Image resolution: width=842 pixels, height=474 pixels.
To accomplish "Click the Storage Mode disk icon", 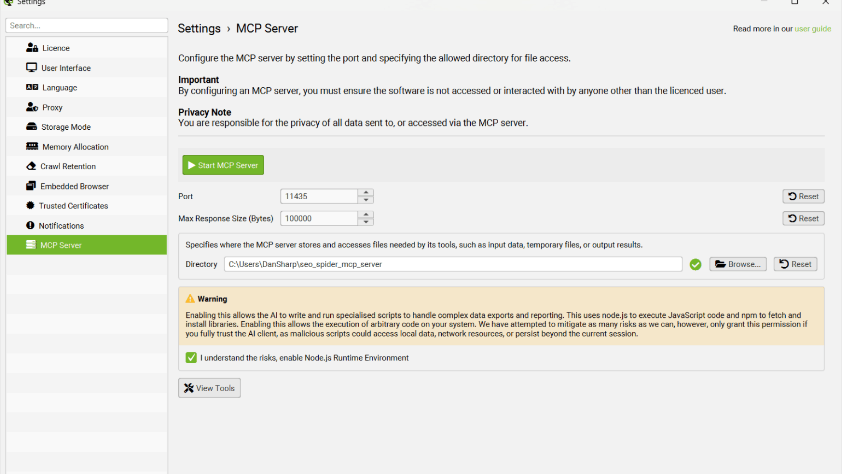I will 31,127.
